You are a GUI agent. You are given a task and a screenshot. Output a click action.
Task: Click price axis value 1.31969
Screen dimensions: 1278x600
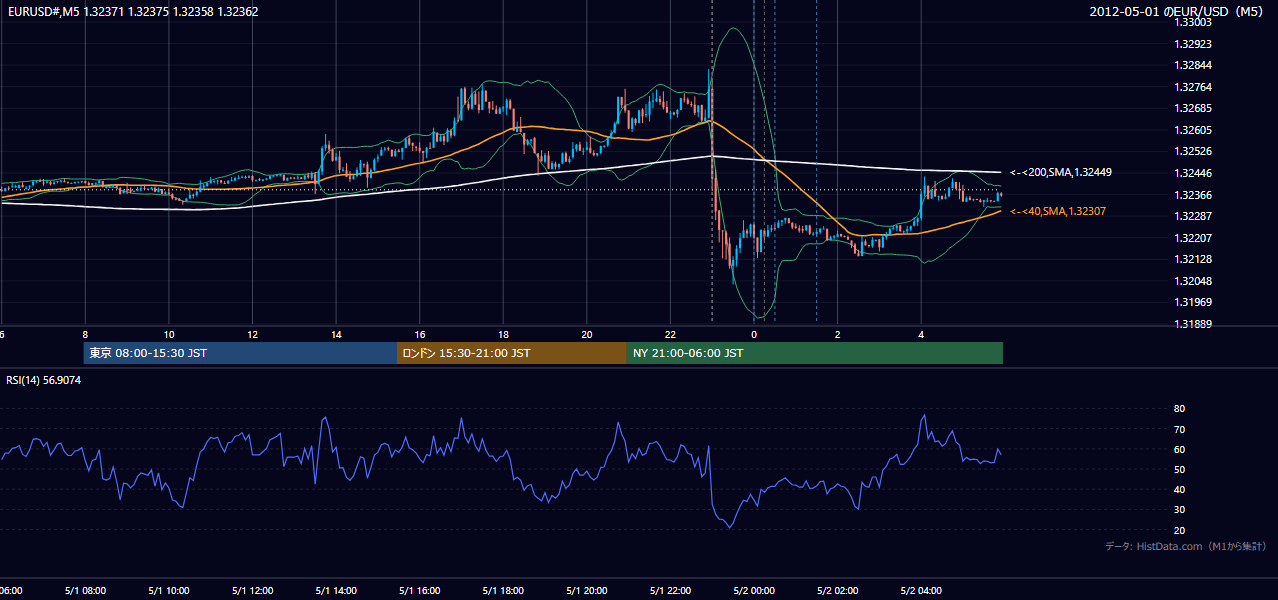click(x=1193, y=302)
